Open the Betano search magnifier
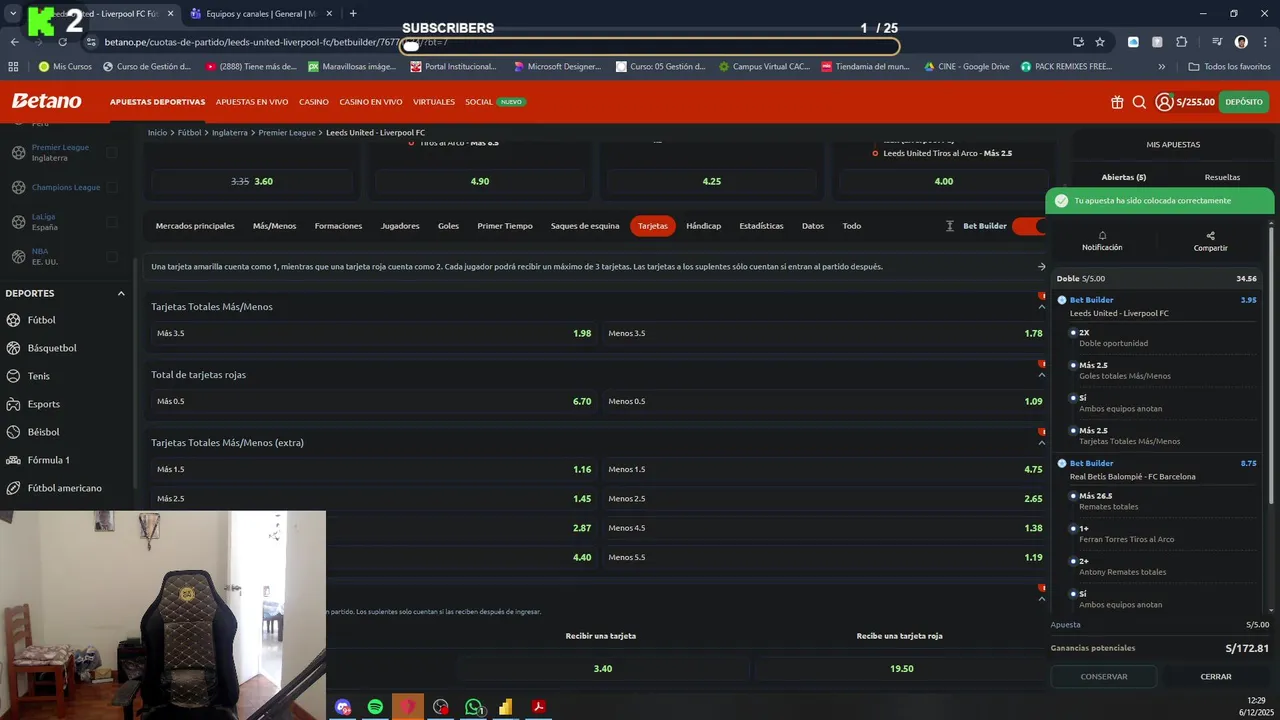Screen dimensions: 1280x720 coord(1139,102)
